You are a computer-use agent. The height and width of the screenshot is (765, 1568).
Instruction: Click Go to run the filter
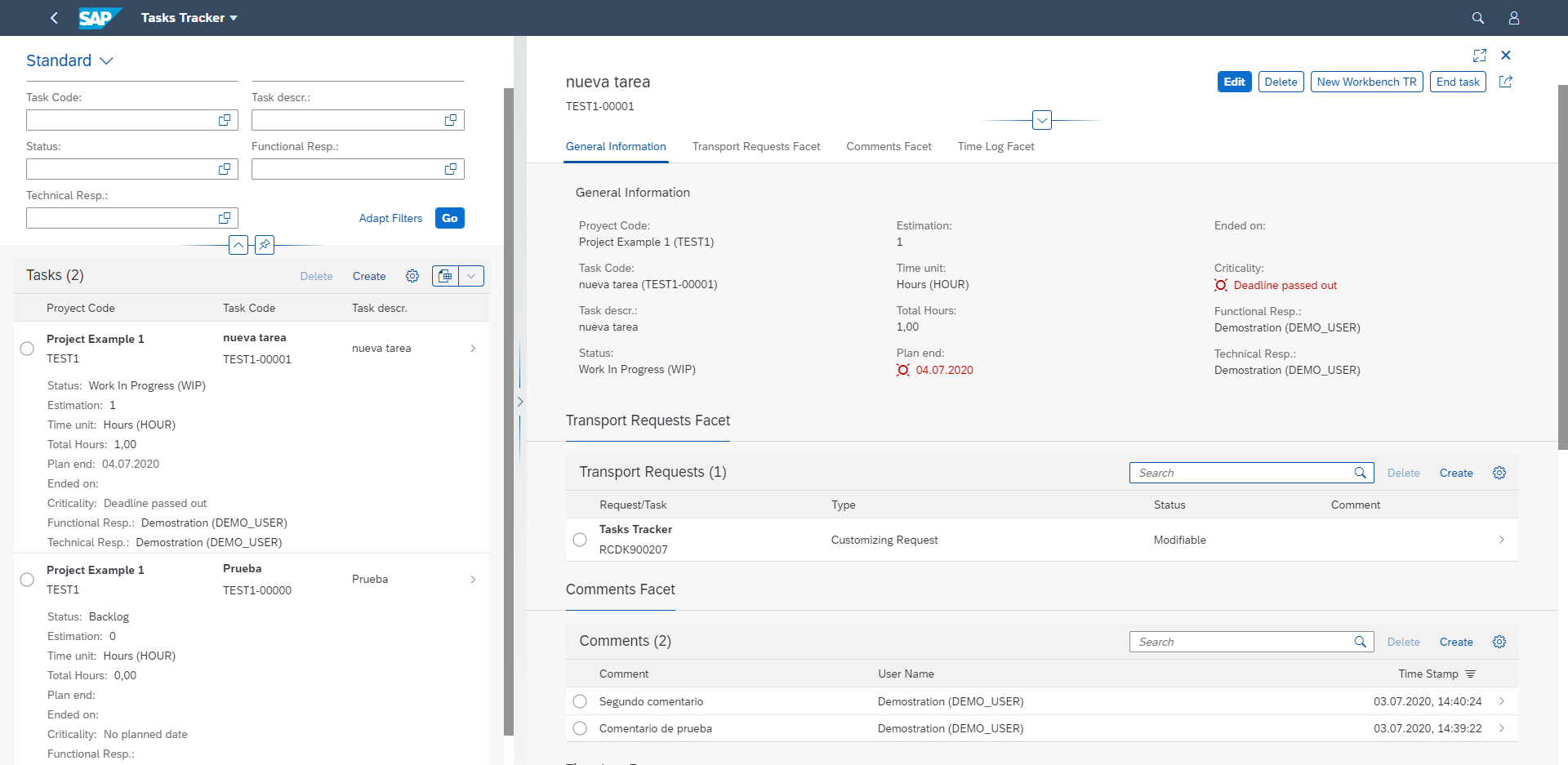point(450,218)
